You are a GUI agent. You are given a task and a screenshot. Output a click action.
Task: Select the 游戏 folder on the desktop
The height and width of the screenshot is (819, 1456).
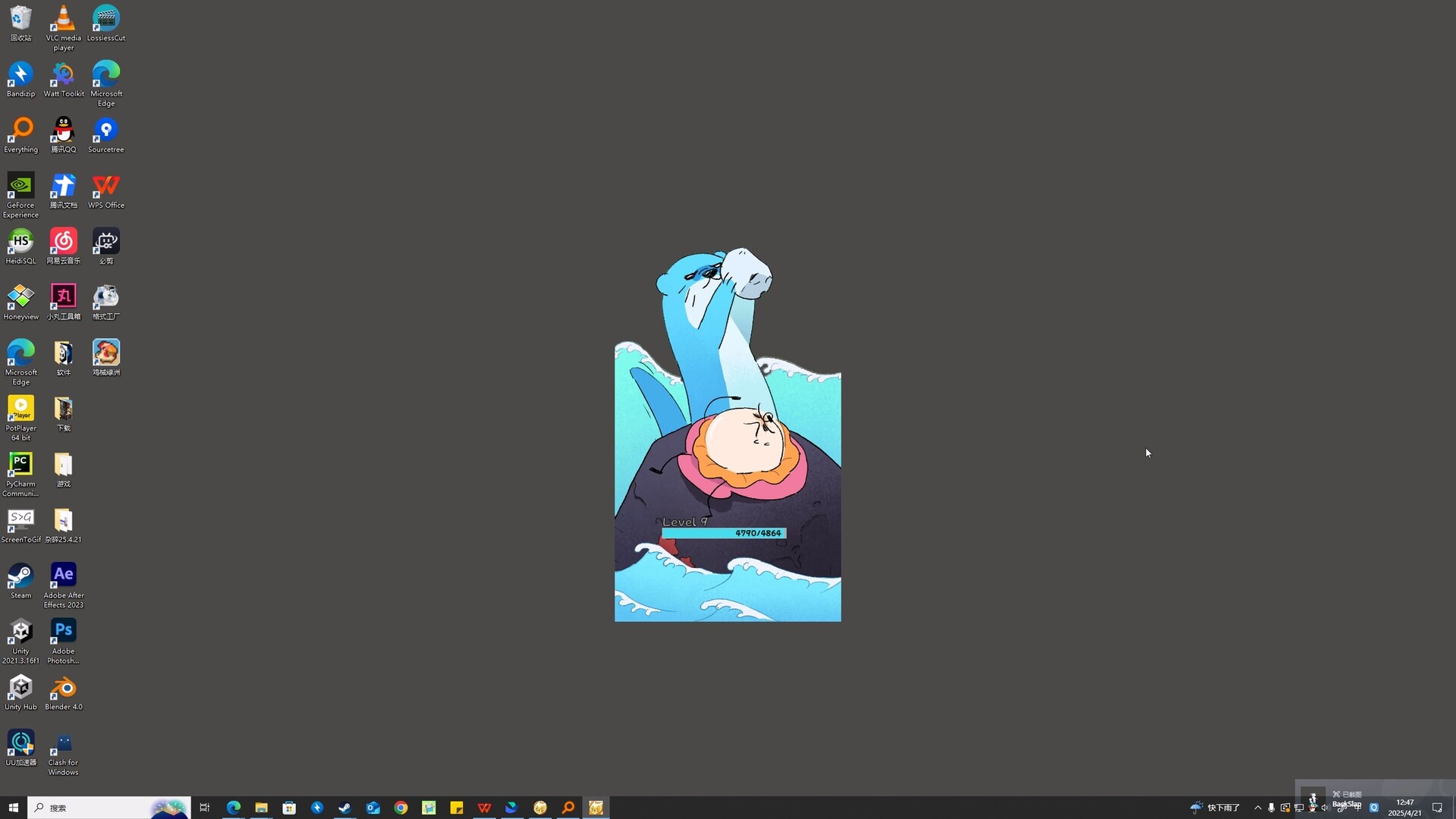click(64, 469)
